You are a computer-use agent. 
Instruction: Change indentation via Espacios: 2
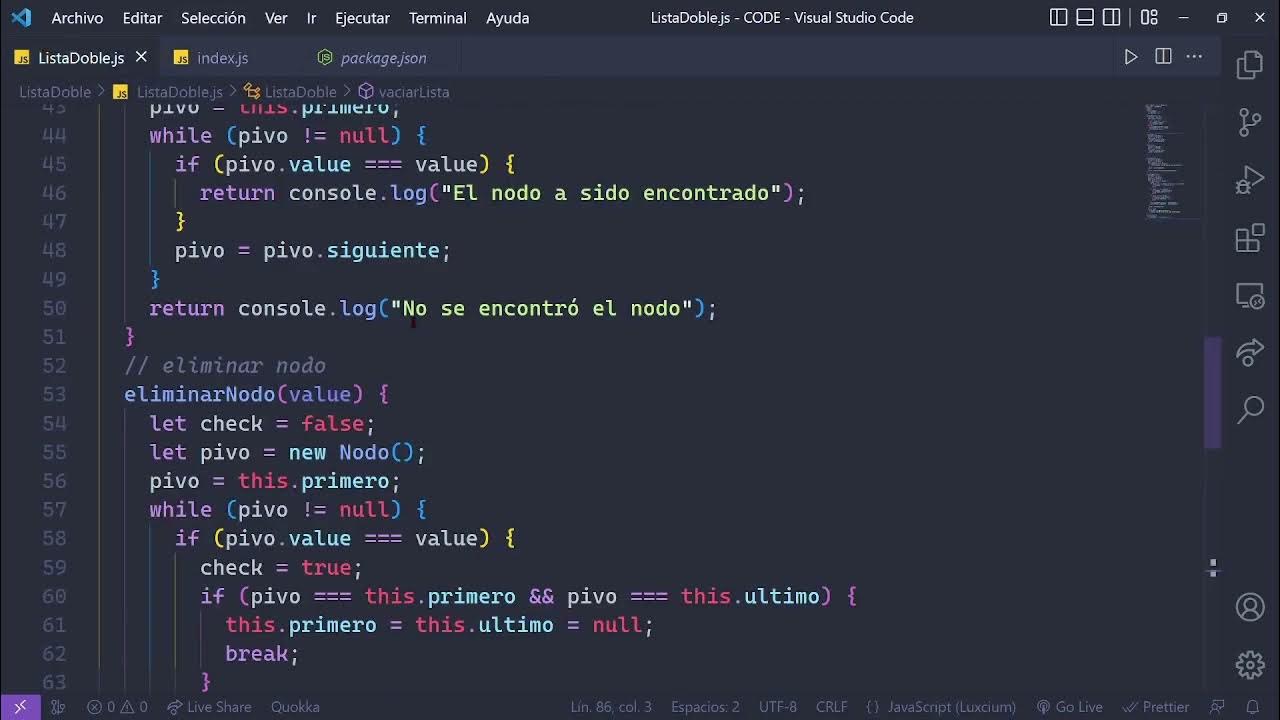(x=705, y=707)
